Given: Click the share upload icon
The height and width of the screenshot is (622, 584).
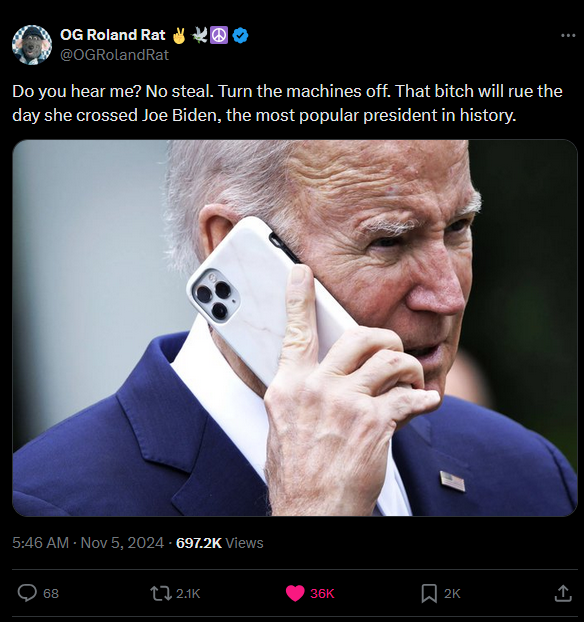Looking at the screenshot, I should click(563, 593).
